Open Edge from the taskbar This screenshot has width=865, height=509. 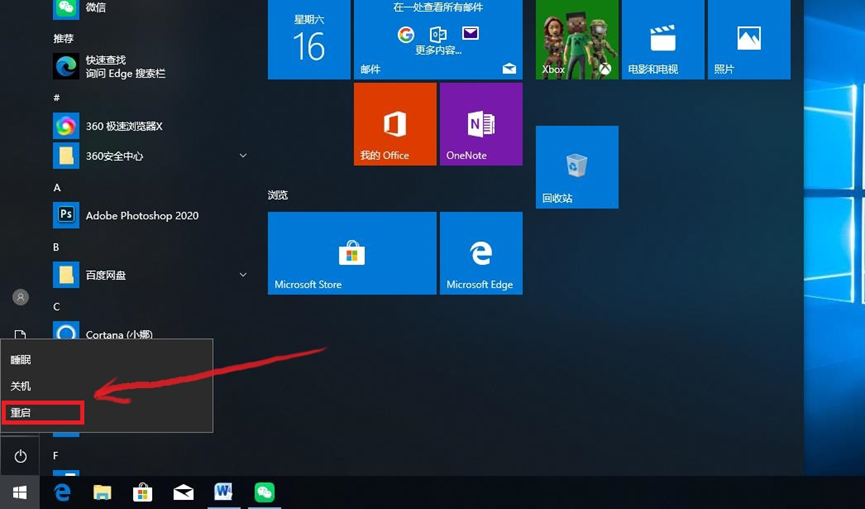pos(62,492)
